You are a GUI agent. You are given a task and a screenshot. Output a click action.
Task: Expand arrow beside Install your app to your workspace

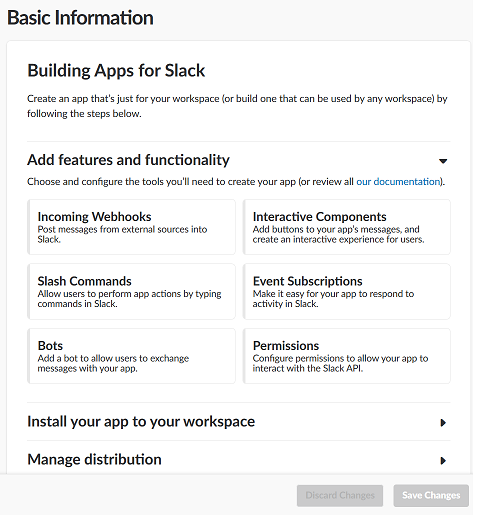click(x=443, y=423)
